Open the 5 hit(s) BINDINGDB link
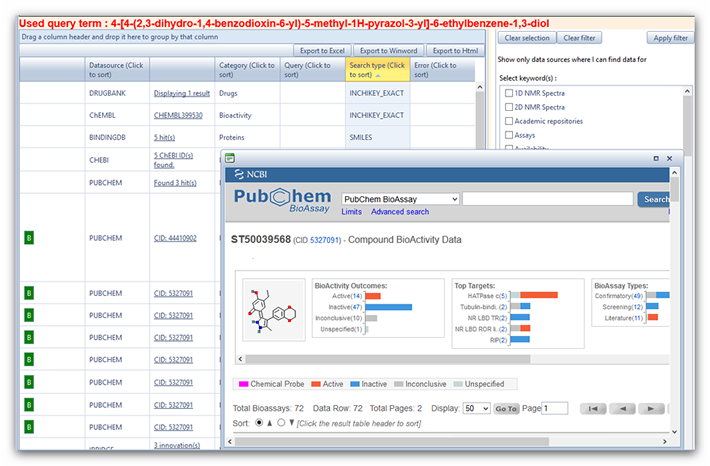 tap(164, 137)
